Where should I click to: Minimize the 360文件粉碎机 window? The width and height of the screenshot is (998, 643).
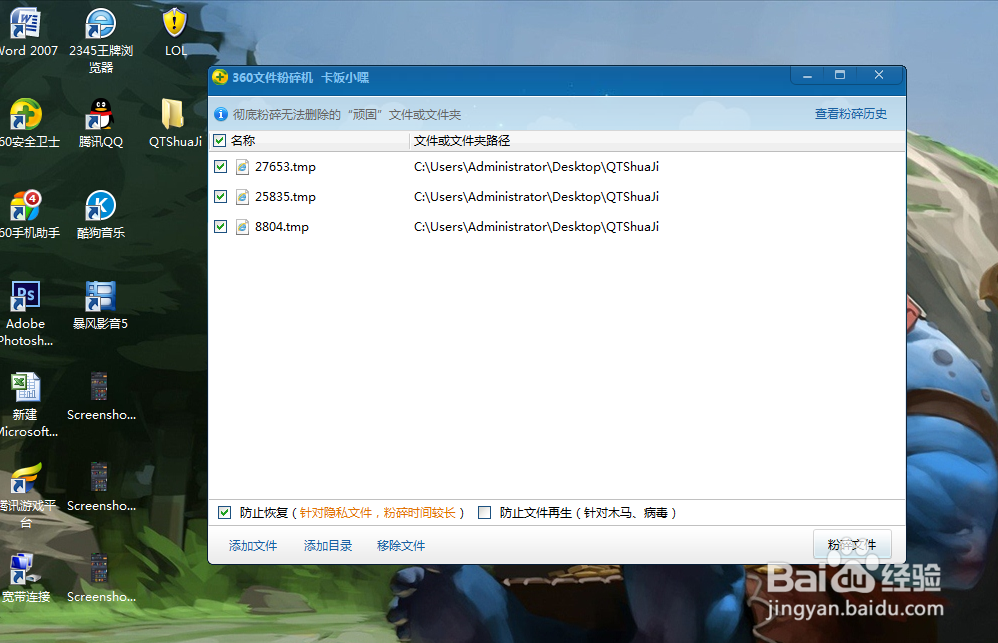[x=807, y=76]
